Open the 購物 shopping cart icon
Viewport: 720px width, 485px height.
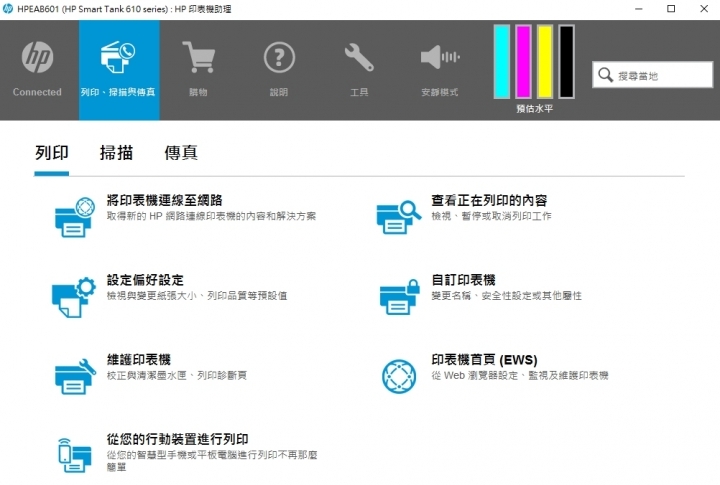click(x=198, y=59)
